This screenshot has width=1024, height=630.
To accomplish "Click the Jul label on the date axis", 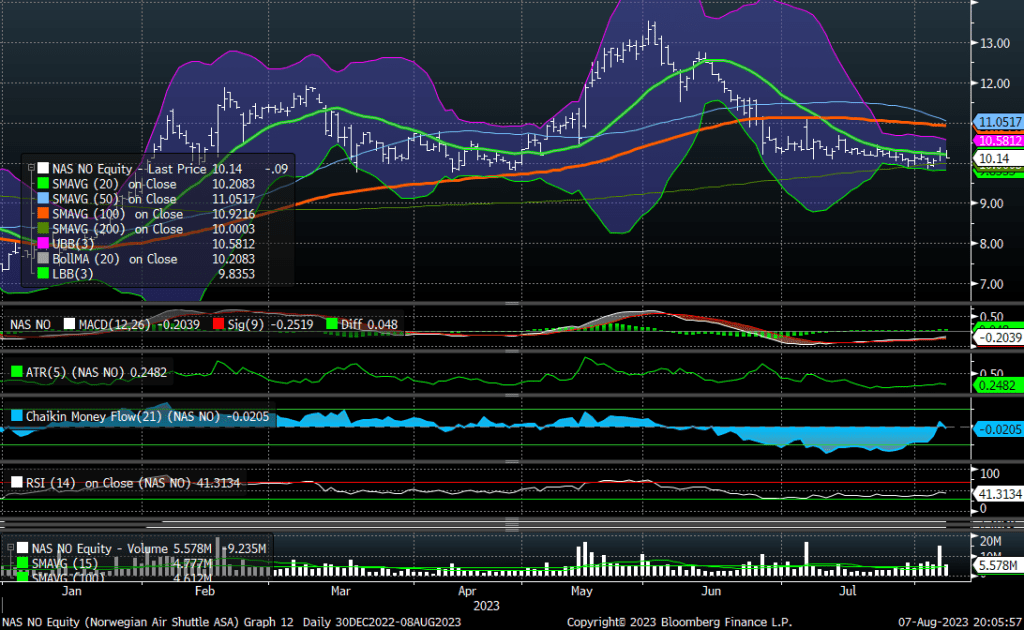I will click(x=847, y=591).
